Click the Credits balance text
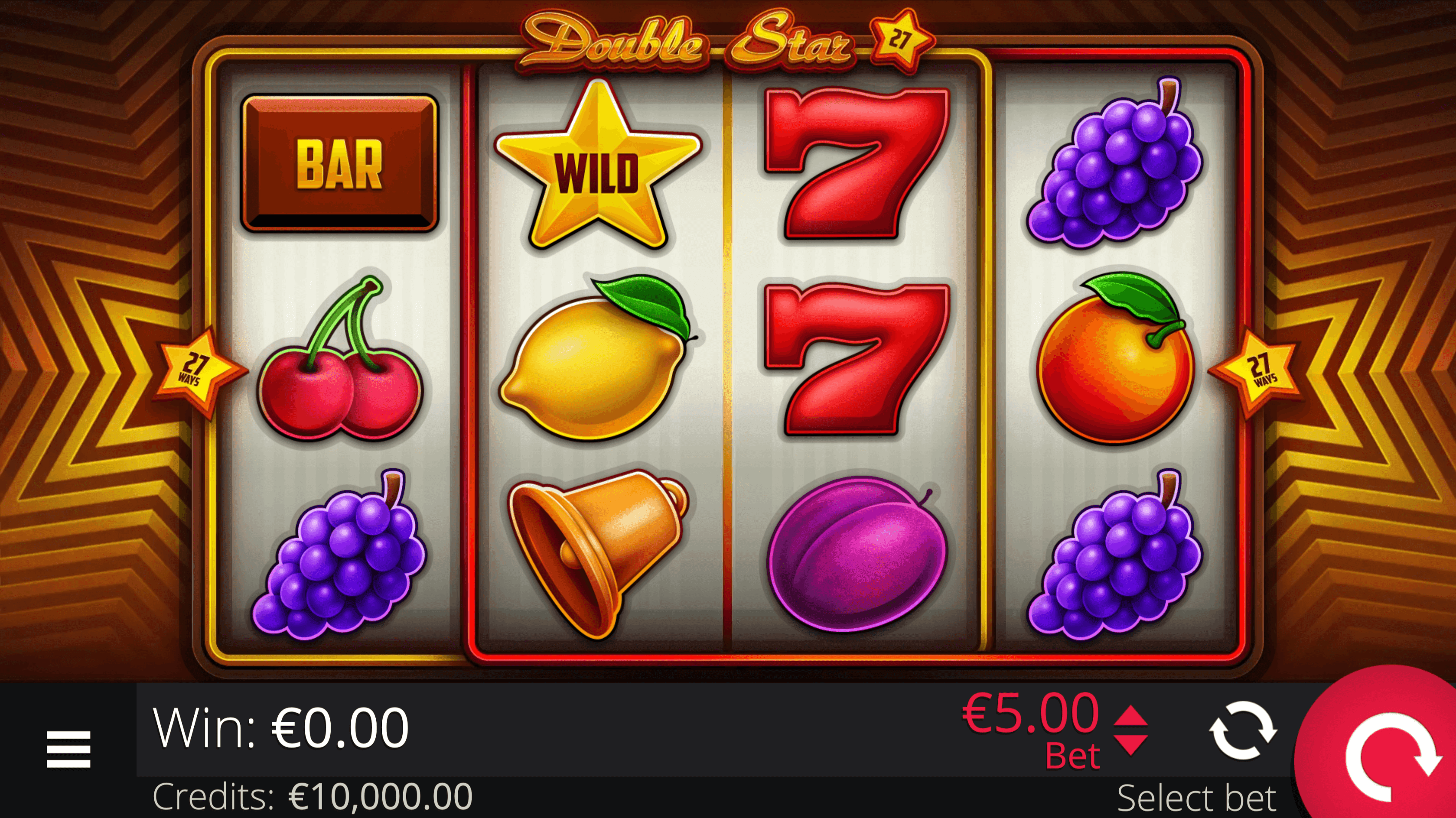Image resolution: width=1456 pixels, height=818 pixels. 313,796
